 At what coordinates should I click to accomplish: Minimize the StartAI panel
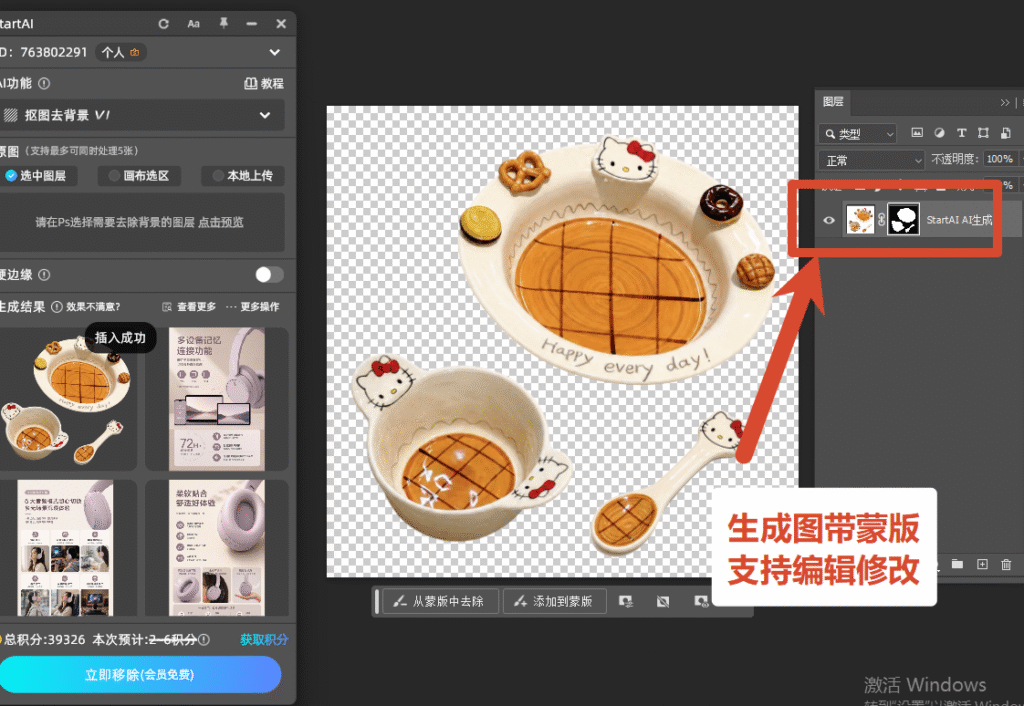[x=251, y=24]
